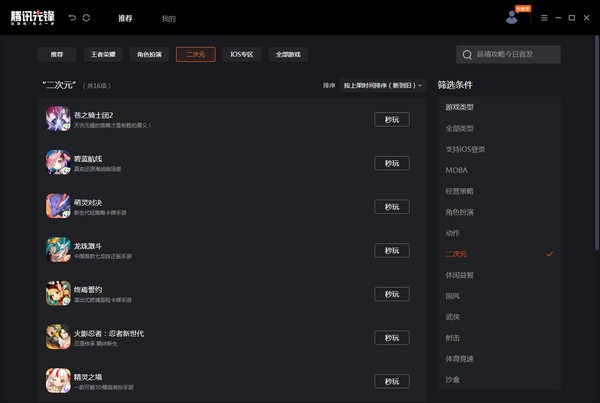The height and width of the screenshot is (403, 600).
Task: Refresh the page with the reload icon
Action: [x=86, y=18]
